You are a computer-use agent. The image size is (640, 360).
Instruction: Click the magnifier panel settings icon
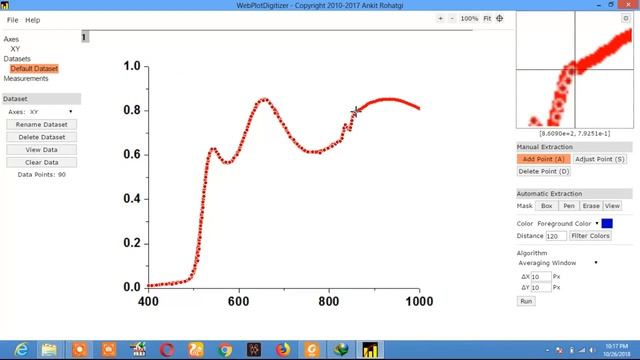[x=626, y=18]
